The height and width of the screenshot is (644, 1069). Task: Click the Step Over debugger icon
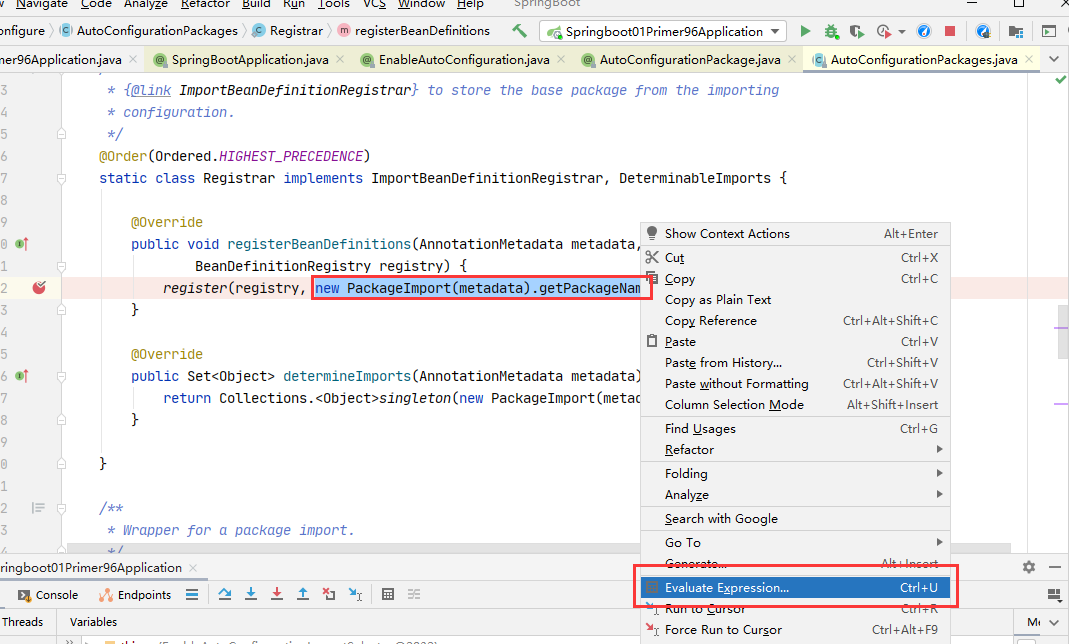pos(224,594)
